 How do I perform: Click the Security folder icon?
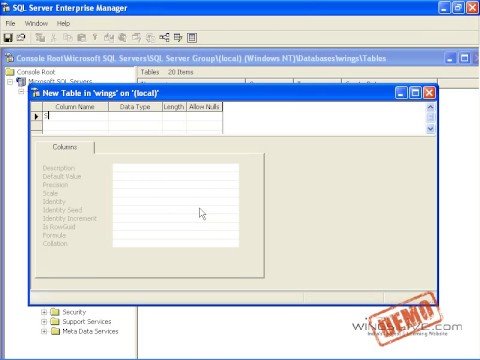tap(55, 312)
